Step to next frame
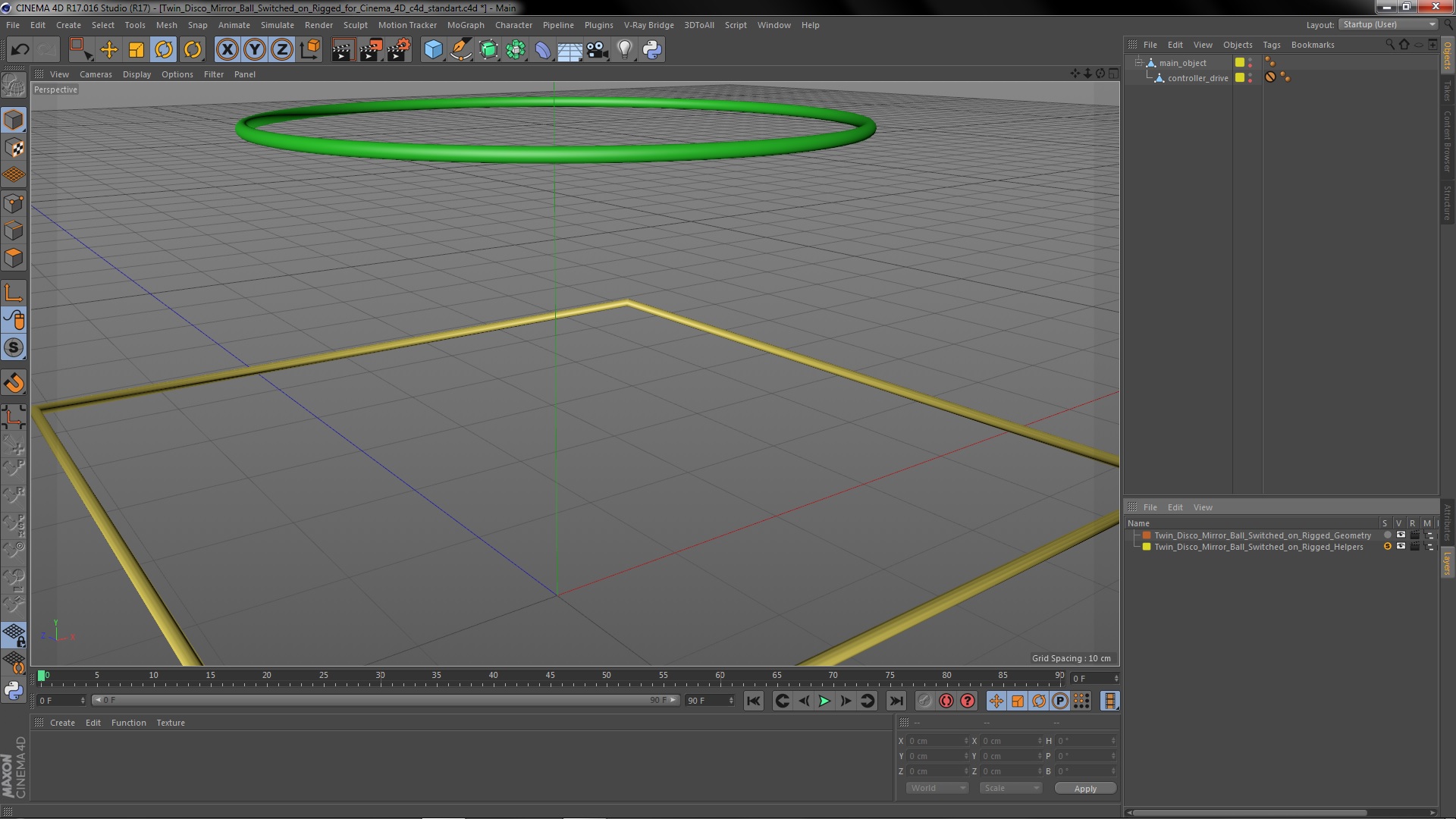 [x=846, y=701]
